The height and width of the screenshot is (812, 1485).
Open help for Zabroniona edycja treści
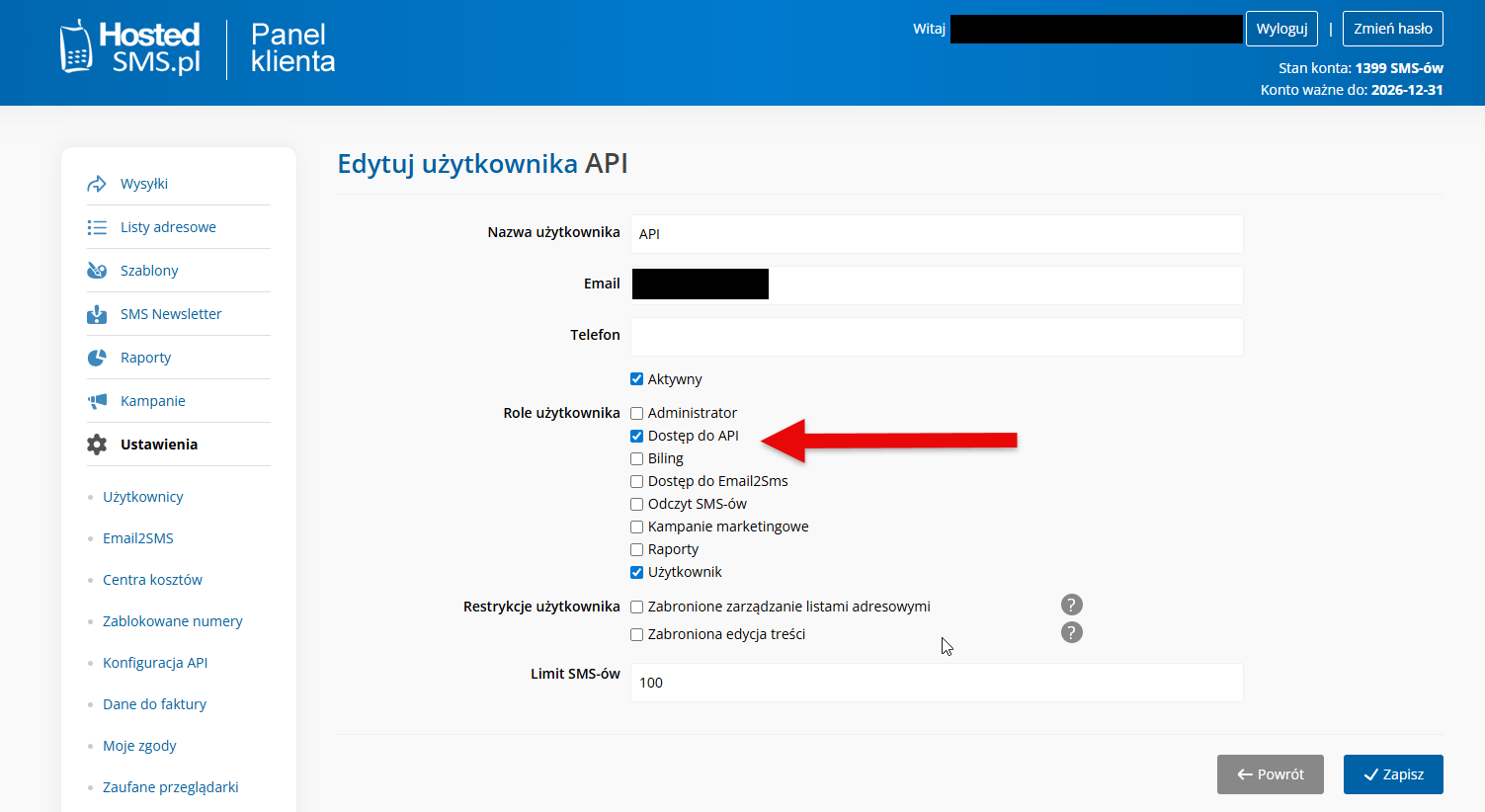click(1072, 632)
